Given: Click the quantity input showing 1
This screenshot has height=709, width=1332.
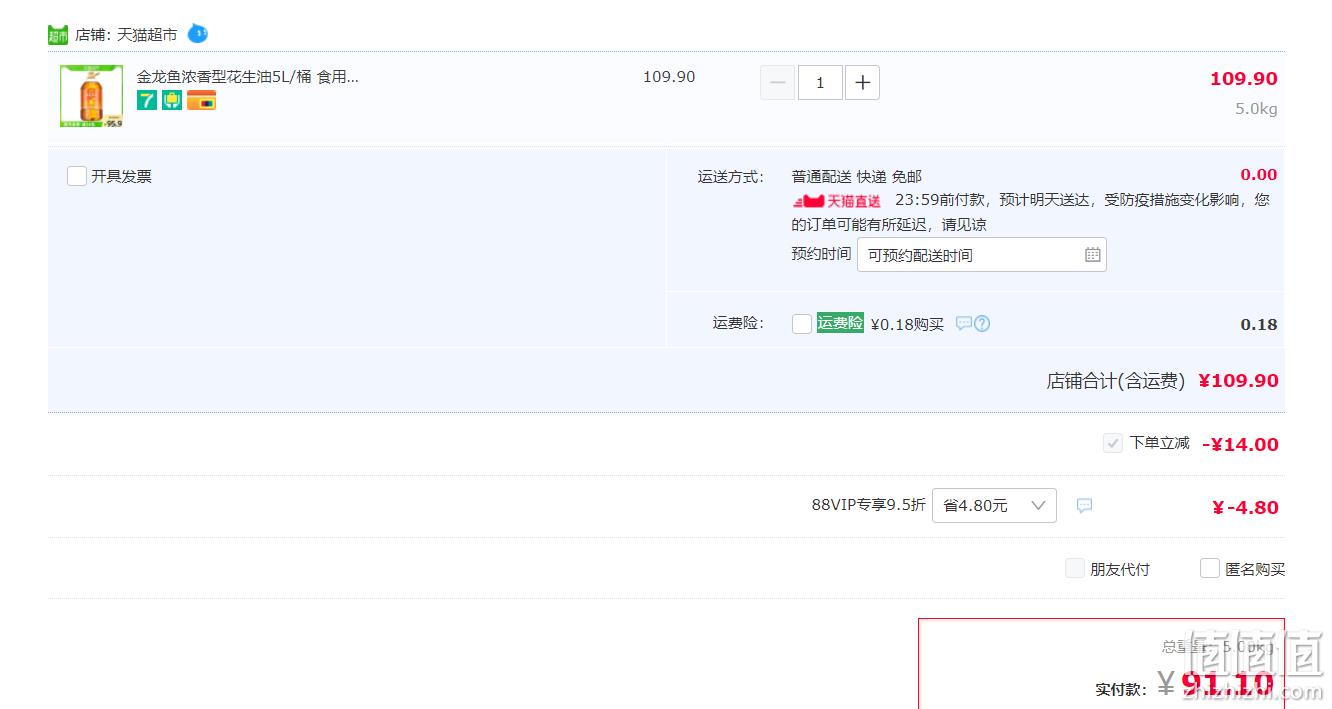Looking at the screenshot, I should (x=820, y=82).
